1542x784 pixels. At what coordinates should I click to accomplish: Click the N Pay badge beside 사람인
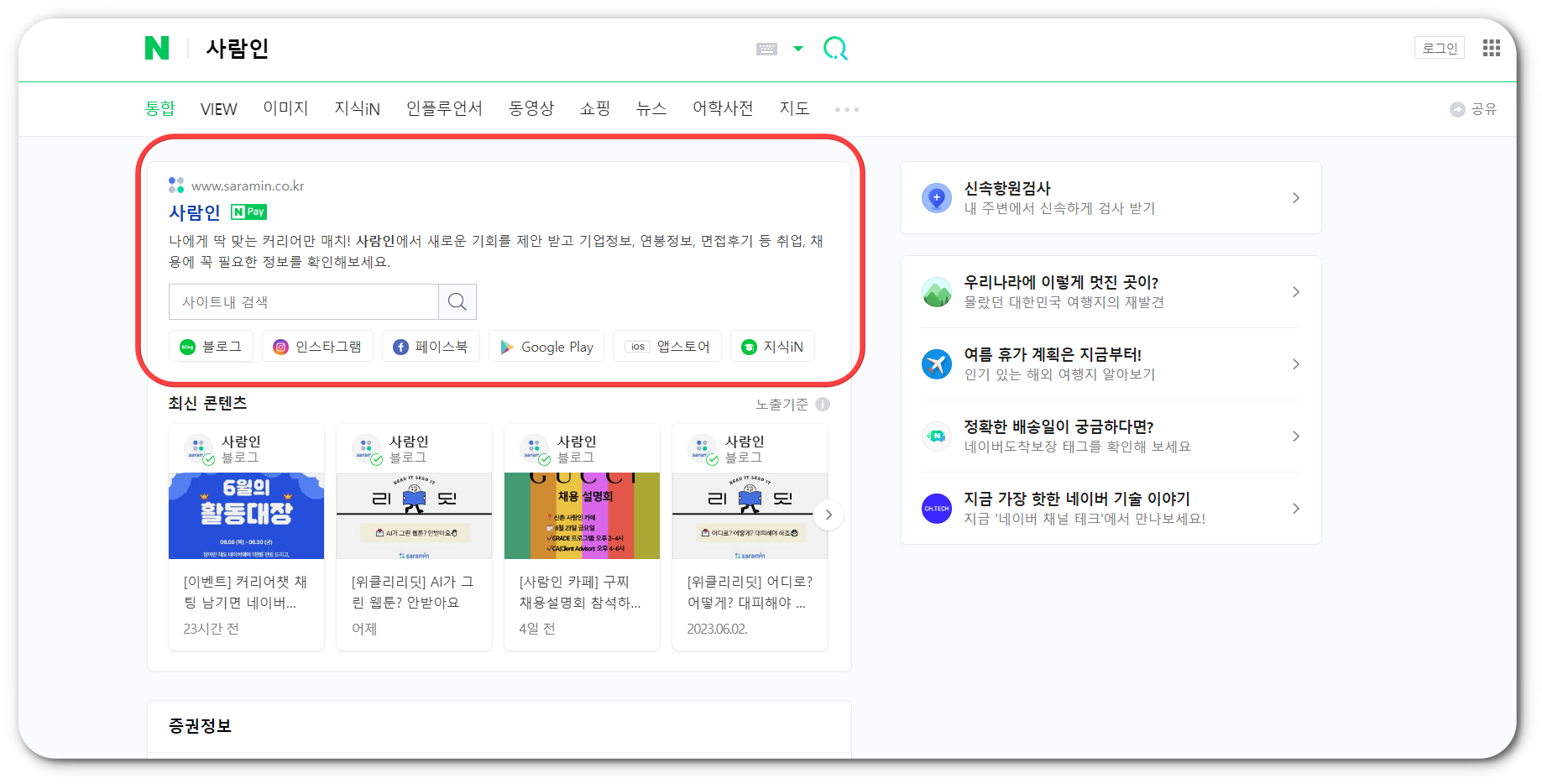point(248,212)
